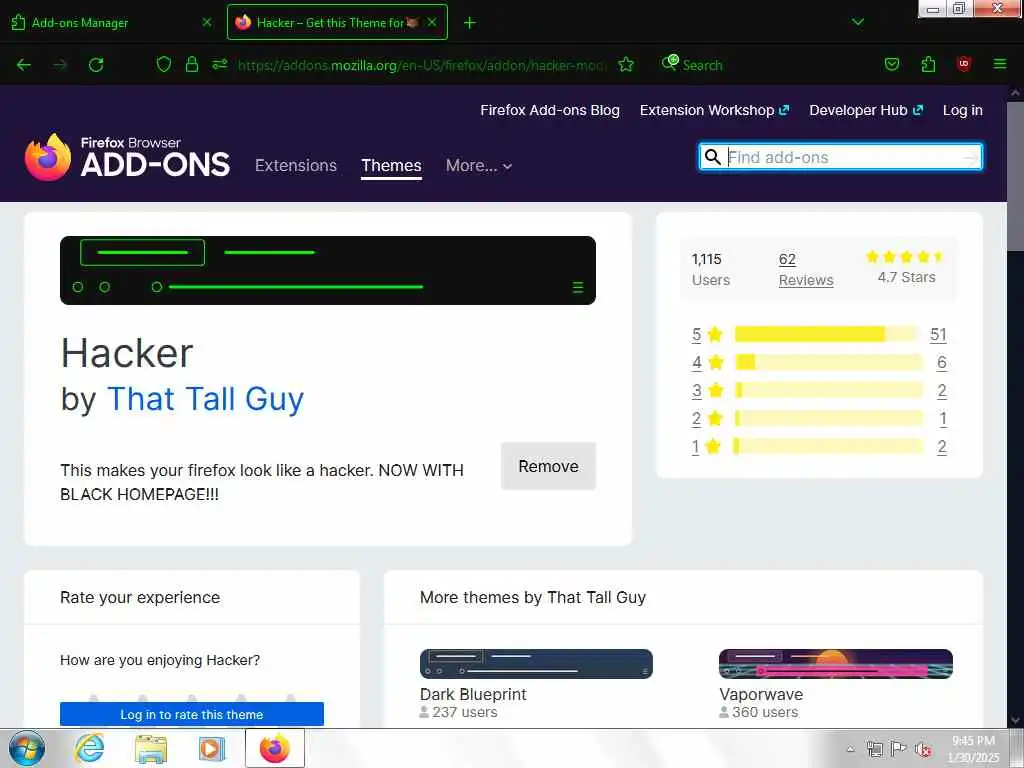1024x768 pixels.
Task: Click the muted volume tray icon
Action: pyautogui.click(x=923, y=749)
